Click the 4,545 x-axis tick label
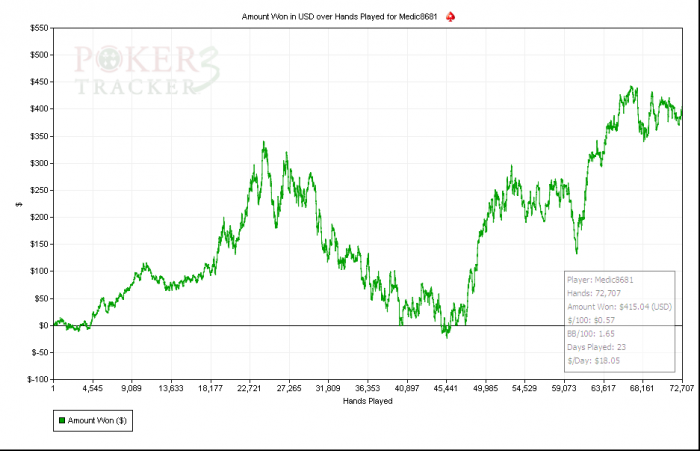Image resolution: width=700 pixels, height=451 pixels. 92,388
